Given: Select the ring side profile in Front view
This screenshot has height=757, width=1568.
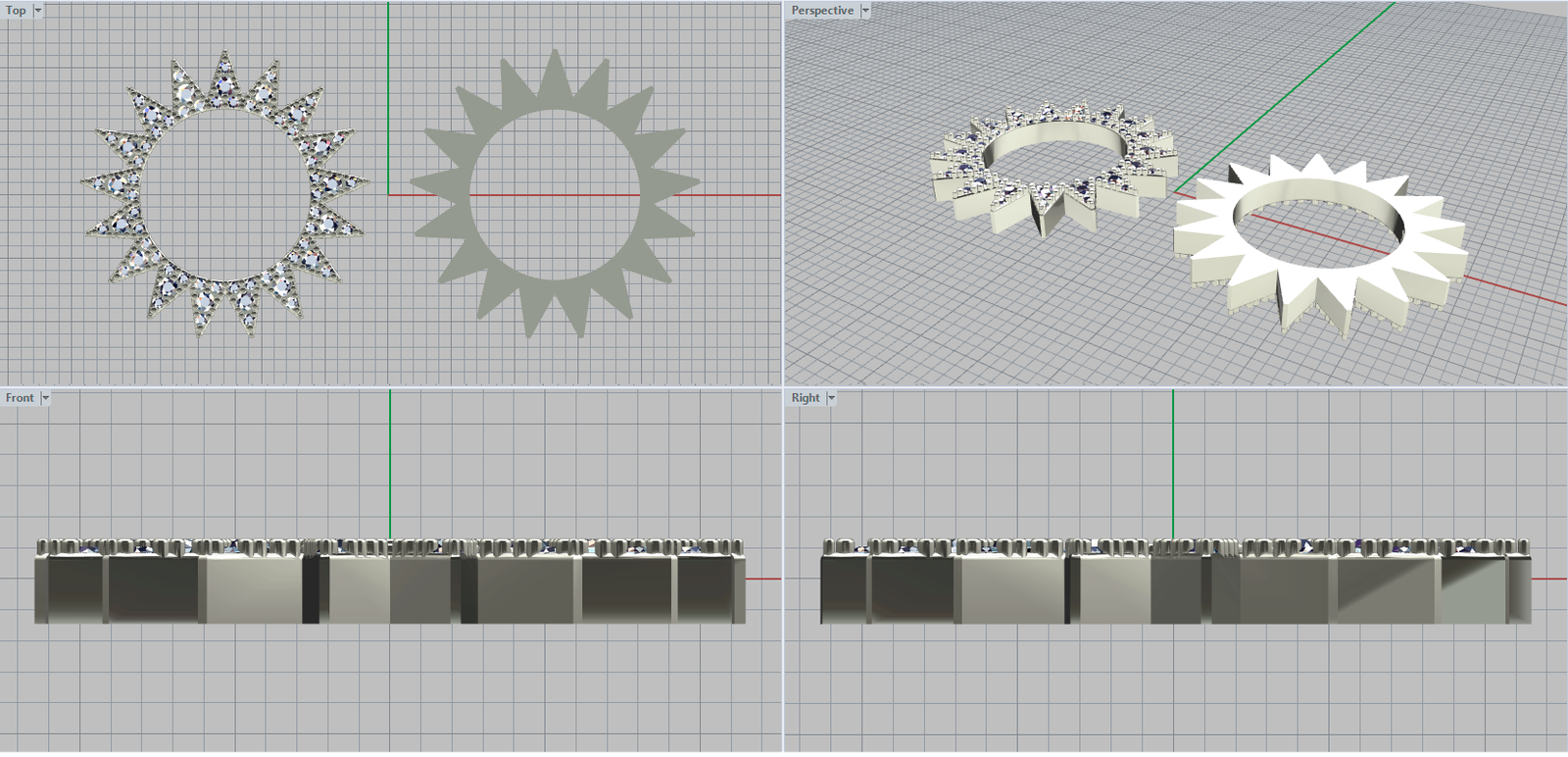Looking at the screenshot, I should pyautogui.click(x=392, y=588).
